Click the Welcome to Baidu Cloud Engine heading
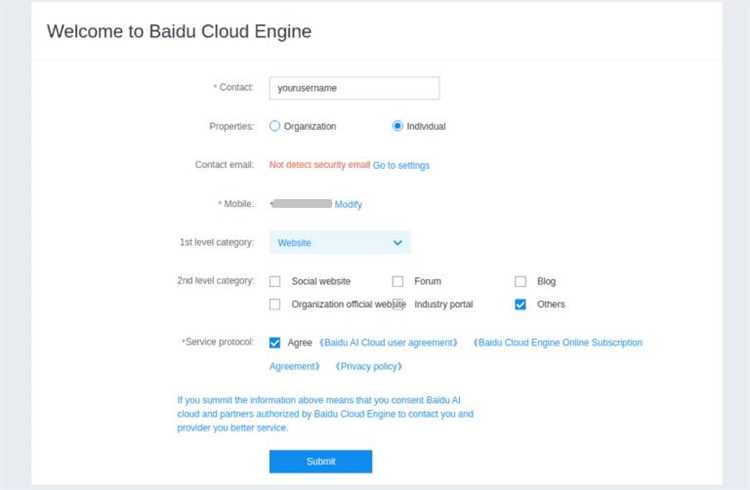 click(179, 32)
